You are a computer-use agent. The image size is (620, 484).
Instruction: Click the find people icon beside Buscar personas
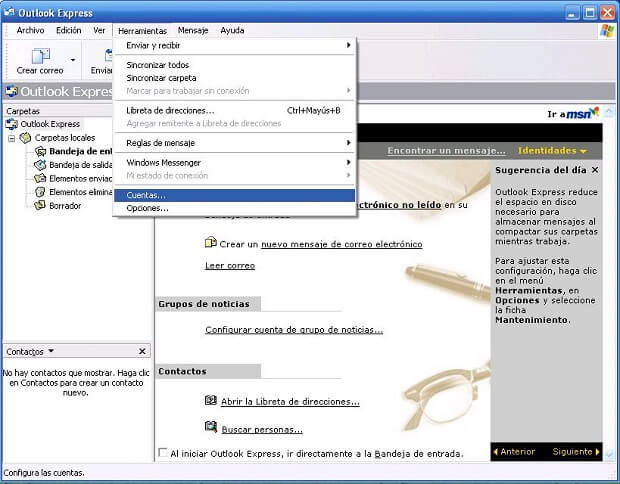(211, 427)
